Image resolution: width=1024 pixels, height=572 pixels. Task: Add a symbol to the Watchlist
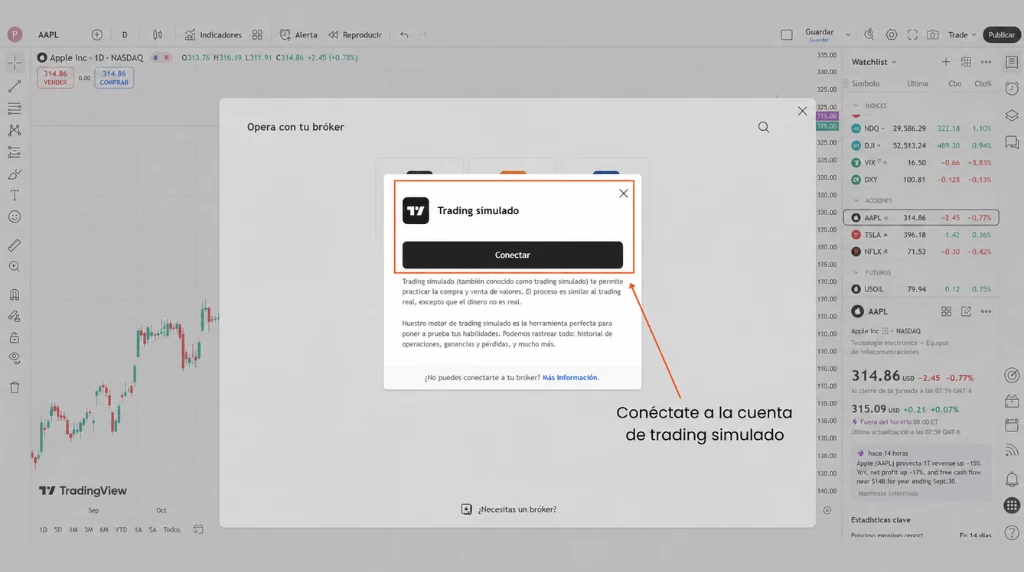click(946, 61)
